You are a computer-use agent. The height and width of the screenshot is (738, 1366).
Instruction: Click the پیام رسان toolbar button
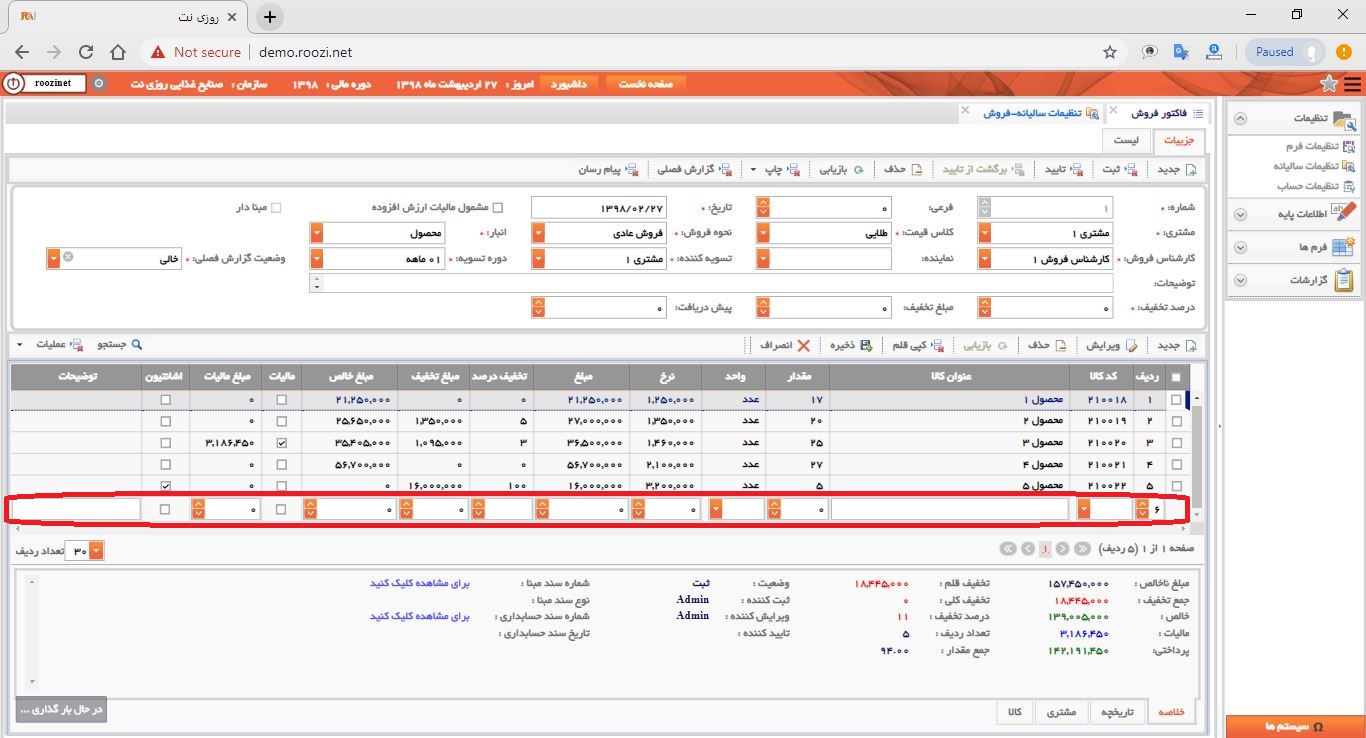[608, 170]
